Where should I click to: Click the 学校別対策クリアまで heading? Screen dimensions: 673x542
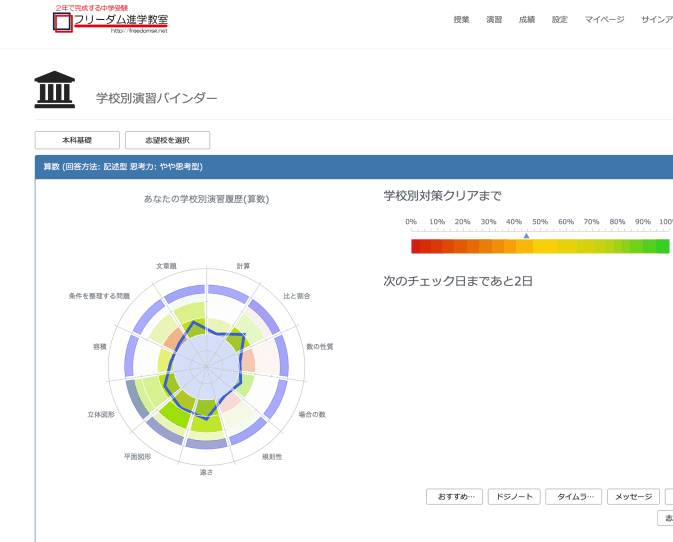443,196
